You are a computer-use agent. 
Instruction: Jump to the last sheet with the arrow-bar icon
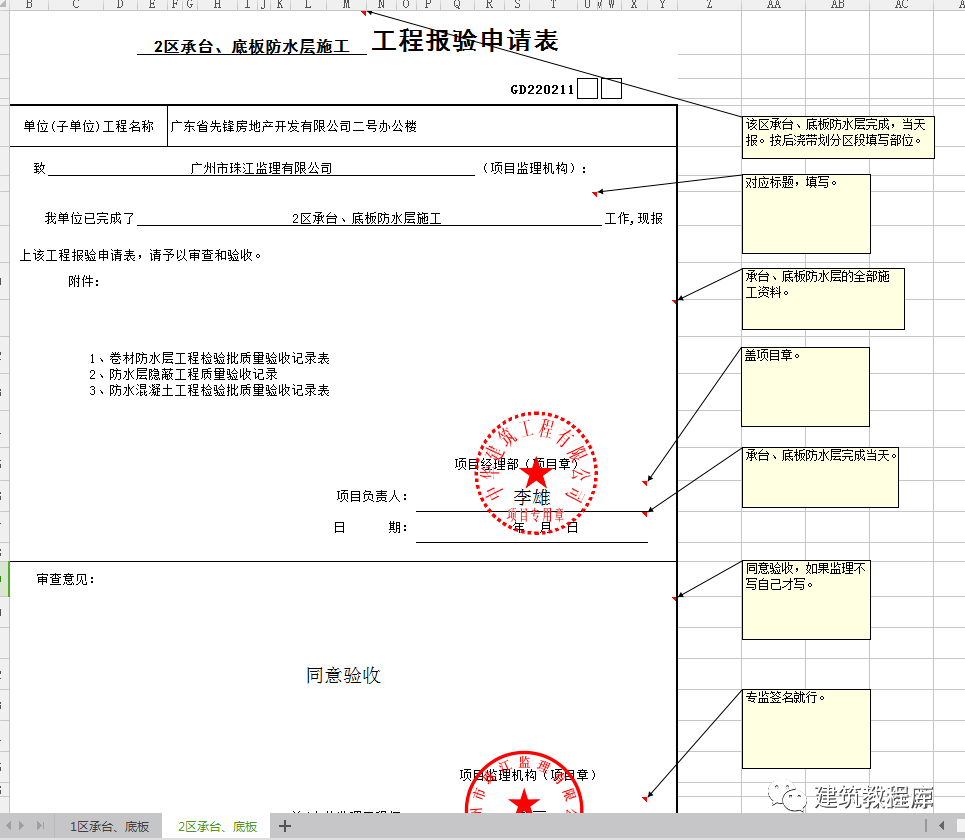point(40,825)
